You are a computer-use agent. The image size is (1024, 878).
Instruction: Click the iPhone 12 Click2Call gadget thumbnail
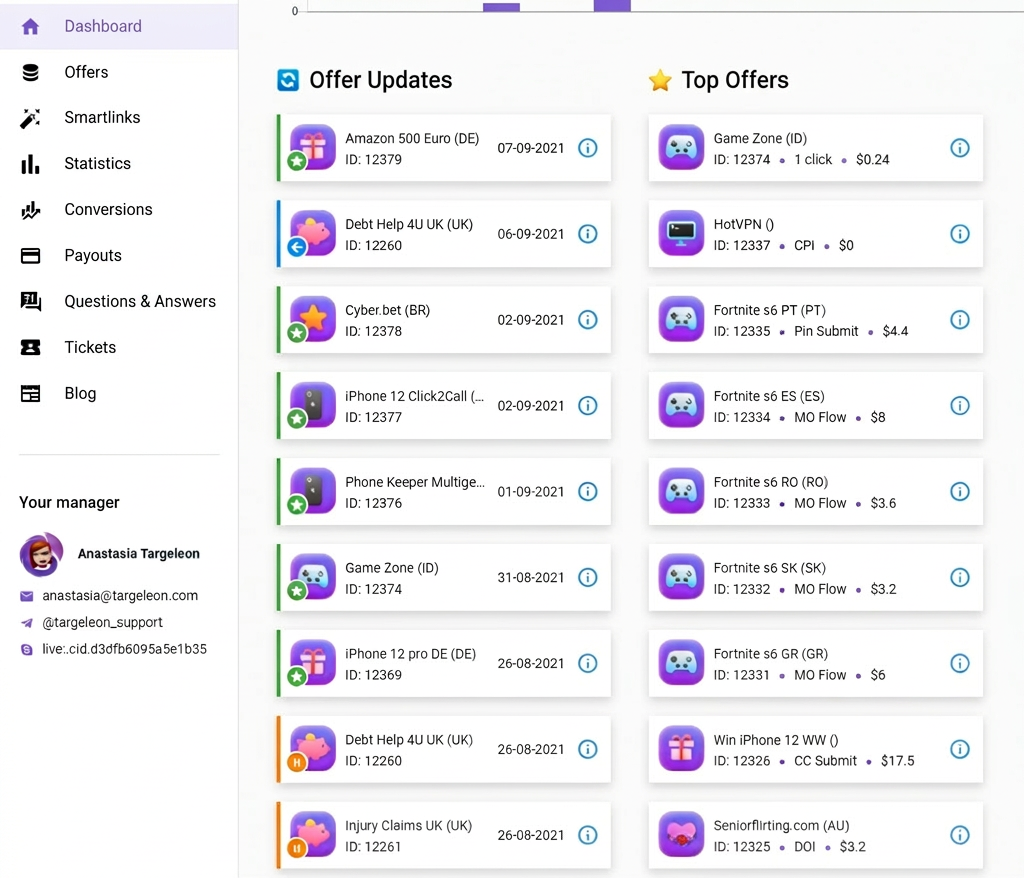[313, 405]
